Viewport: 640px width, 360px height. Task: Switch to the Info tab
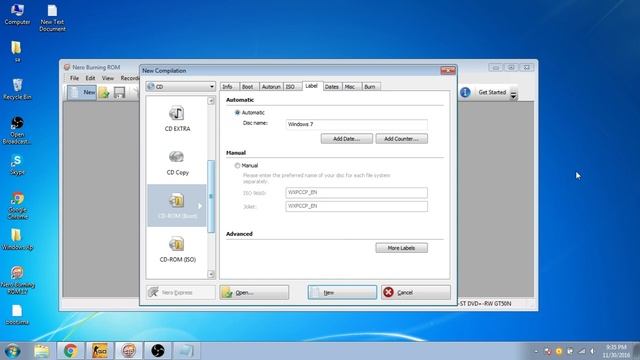[x=228, y=87]
